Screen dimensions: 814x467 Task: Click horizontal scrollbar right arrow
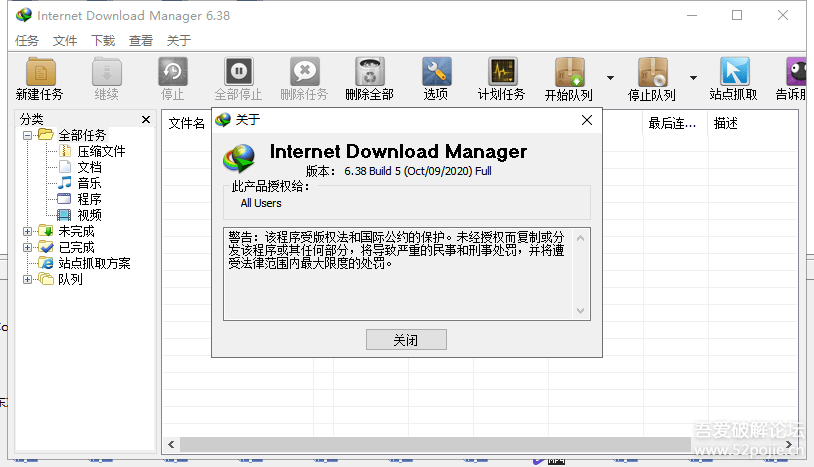789,445
